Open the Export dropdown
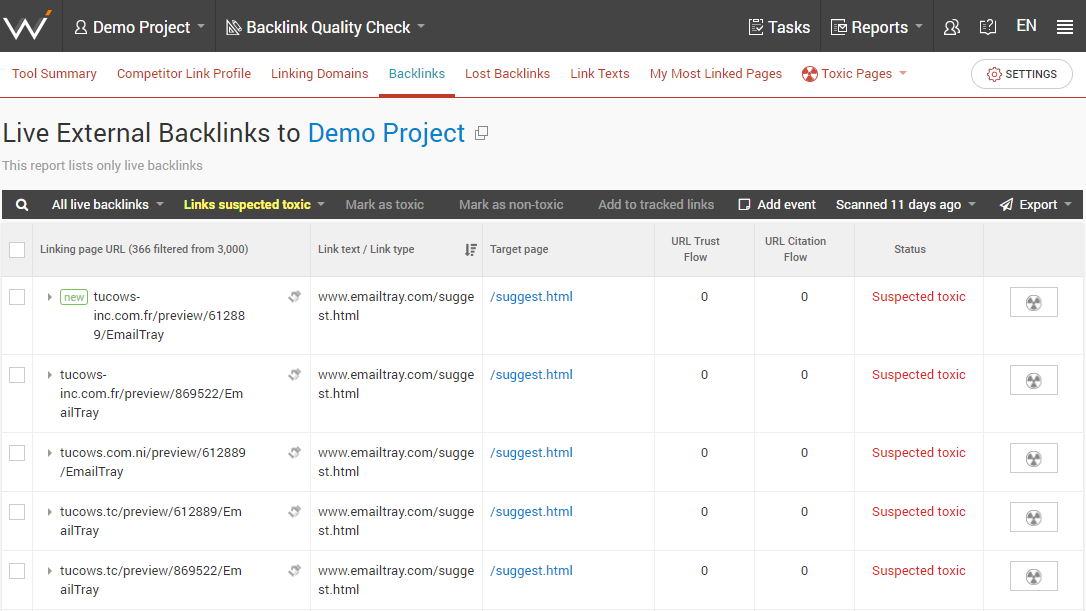This screenshot has width=1086, height=611. (1035, 205)
